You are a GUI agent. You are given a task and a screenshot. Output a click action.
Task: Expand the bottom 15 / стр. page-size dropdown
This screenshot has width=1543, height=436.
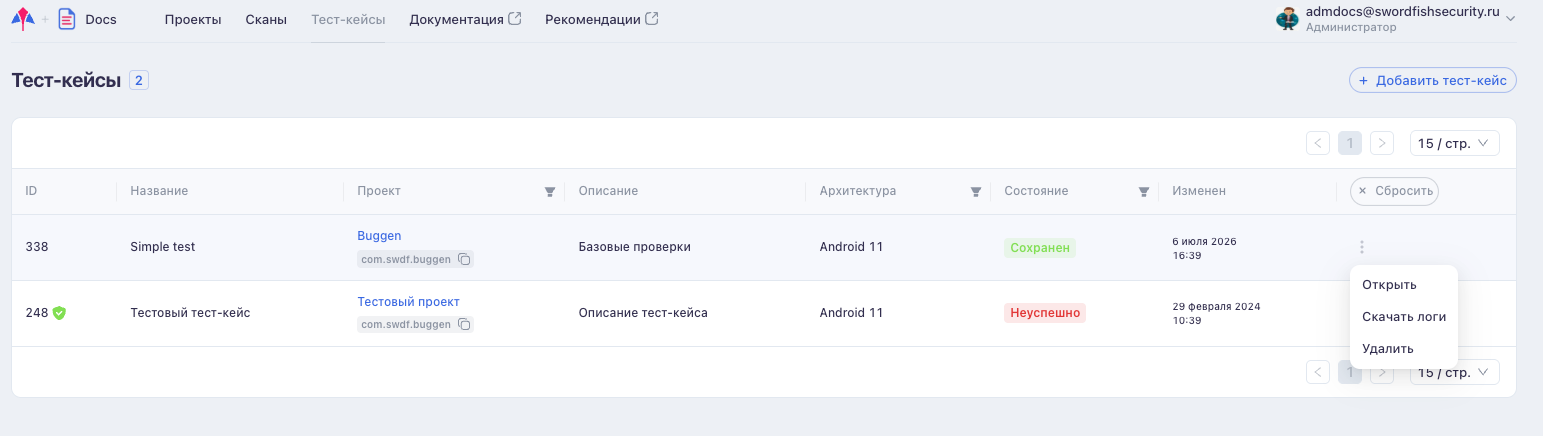[1455, 372]
